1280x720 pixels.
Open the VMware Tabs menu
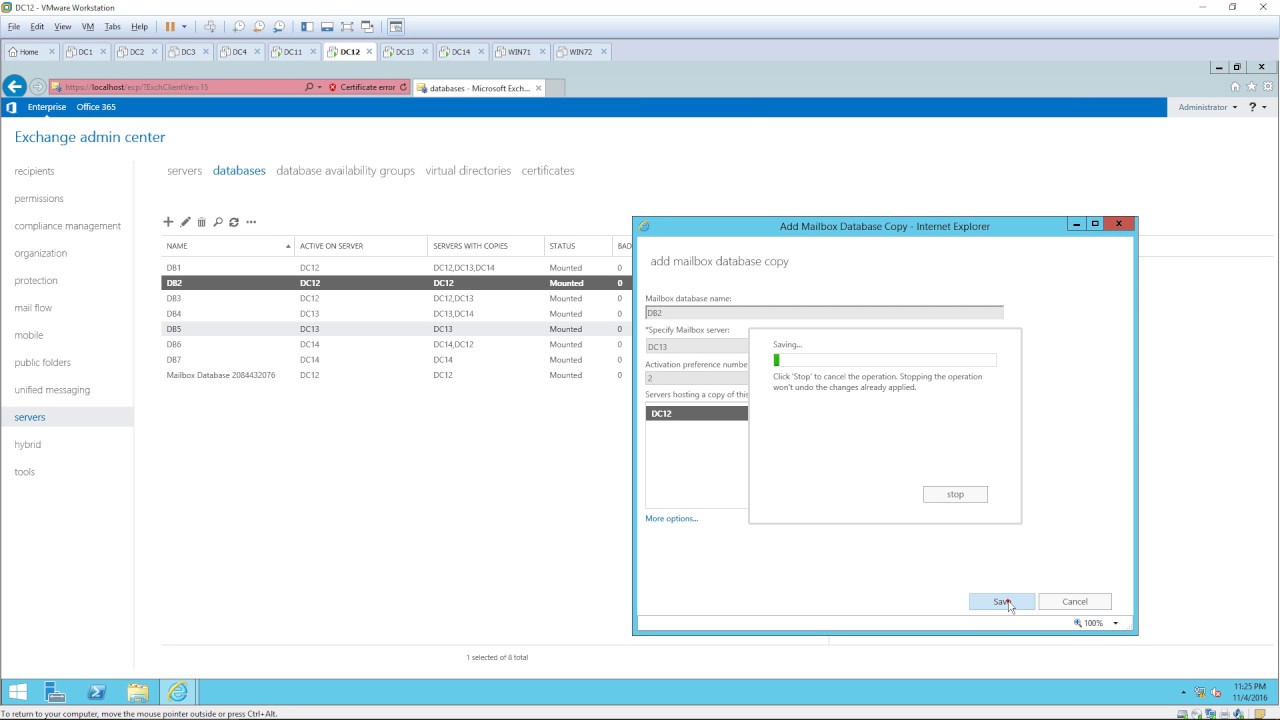click(x=113, y=26)
